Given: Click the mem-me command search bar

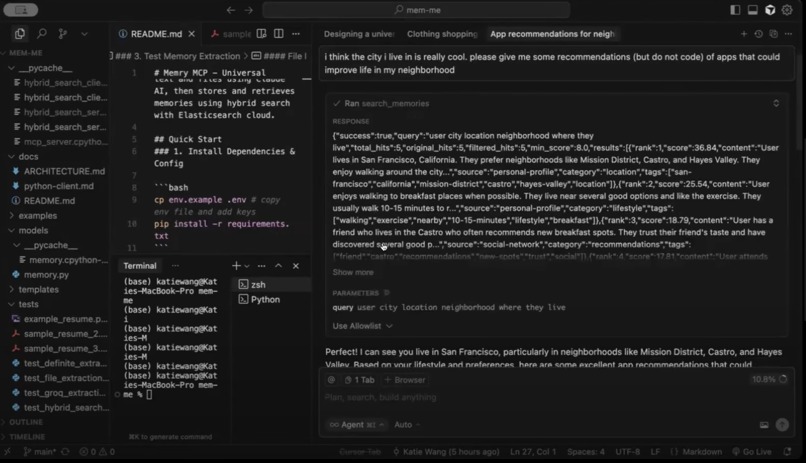Looking at the screenshot, I should pos(416,10).
